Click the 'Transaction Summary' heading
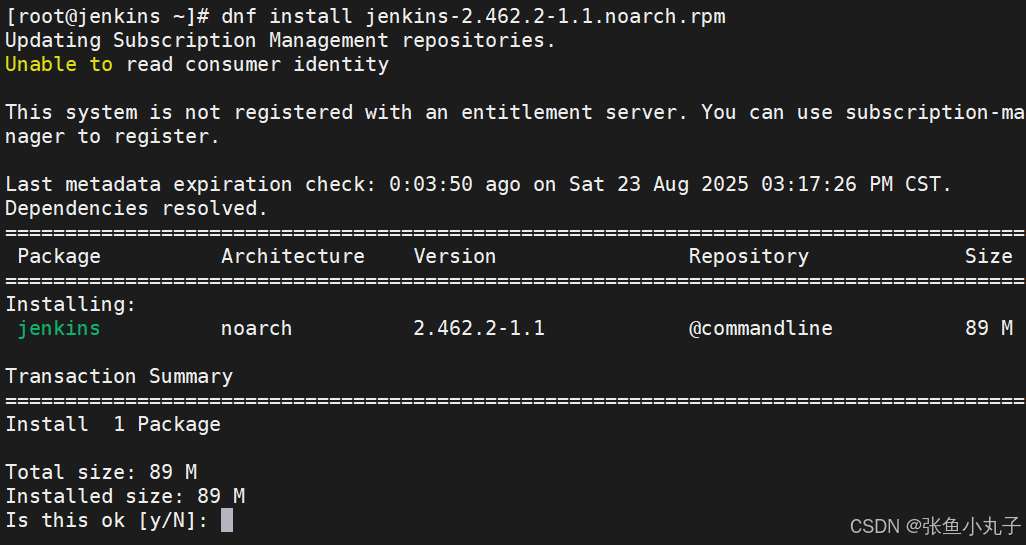The width and height of the screenshot is (1026, 545). (119, 376)
